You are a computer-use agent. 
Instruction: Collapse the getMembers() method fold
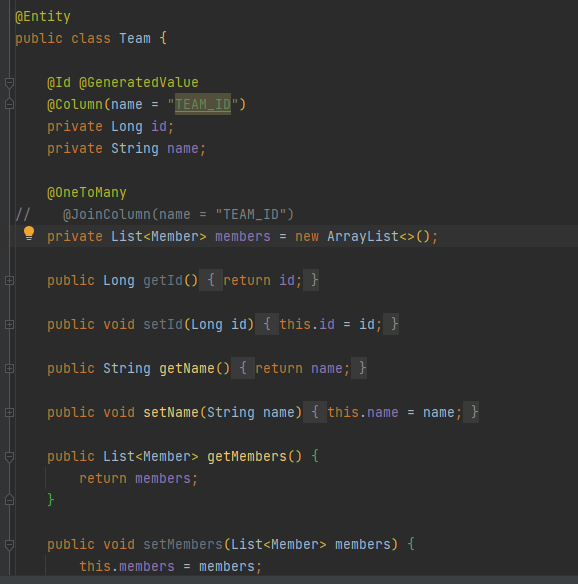click(10, 457)
